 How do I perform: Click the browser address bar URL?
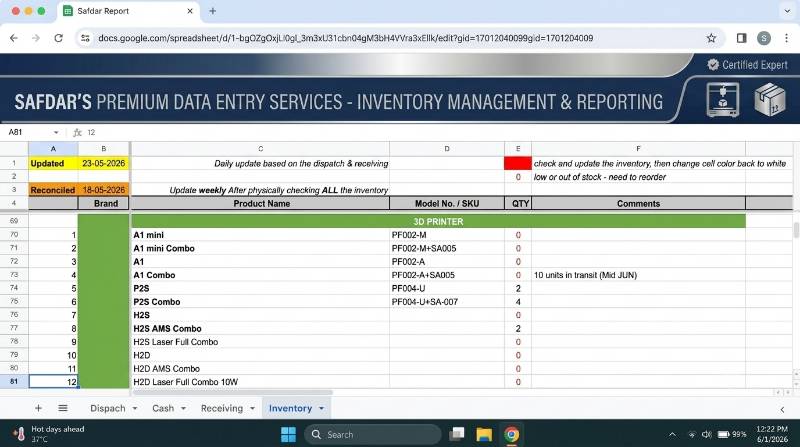click(345, 38)
